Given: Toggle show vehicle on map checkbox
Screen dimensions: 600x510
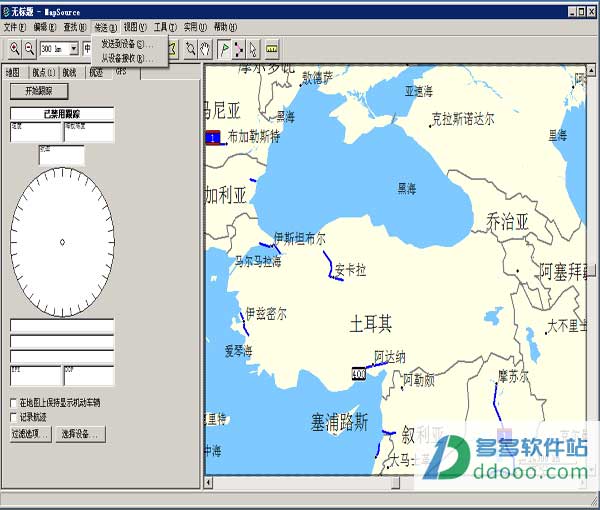Looking at the screenshot, I should click(13, 403).
